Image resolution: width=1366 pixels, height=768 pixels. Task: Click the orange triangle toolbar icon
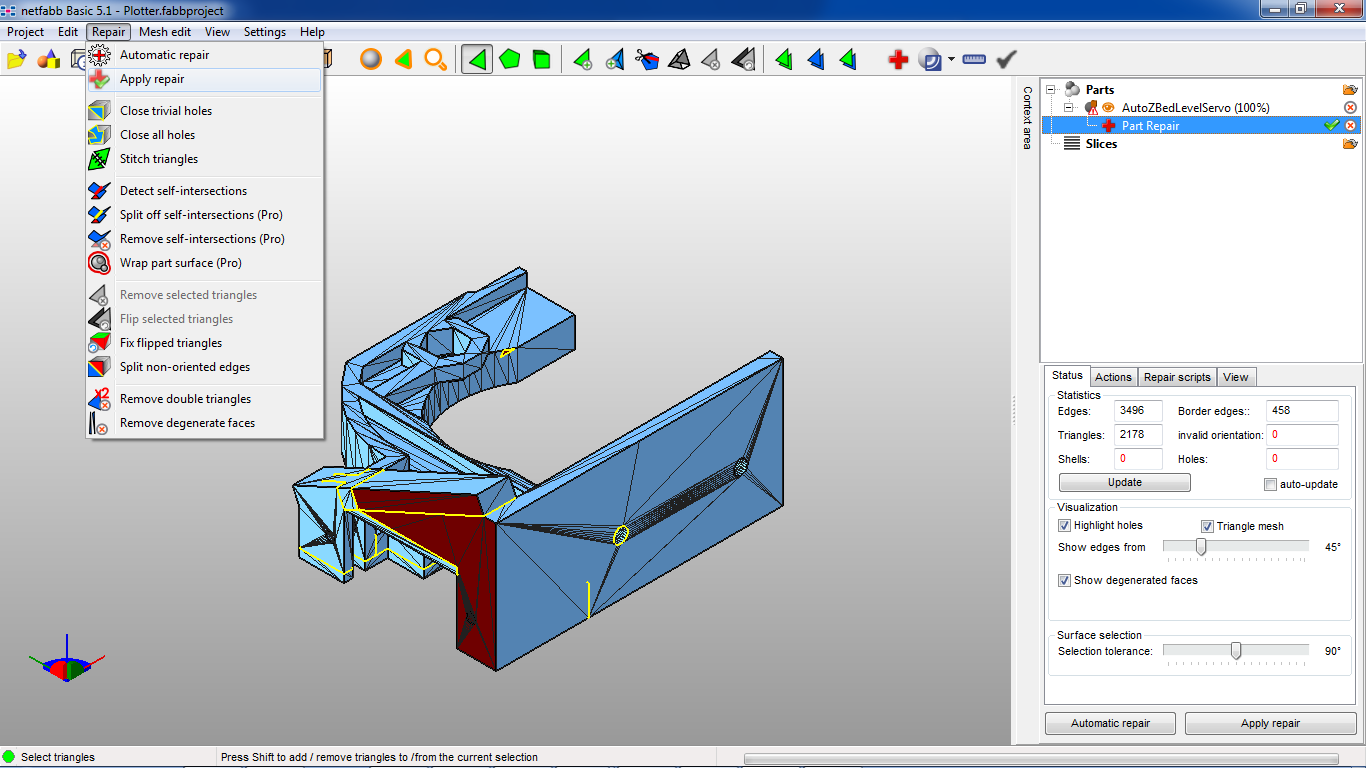[x=403, y=60]
